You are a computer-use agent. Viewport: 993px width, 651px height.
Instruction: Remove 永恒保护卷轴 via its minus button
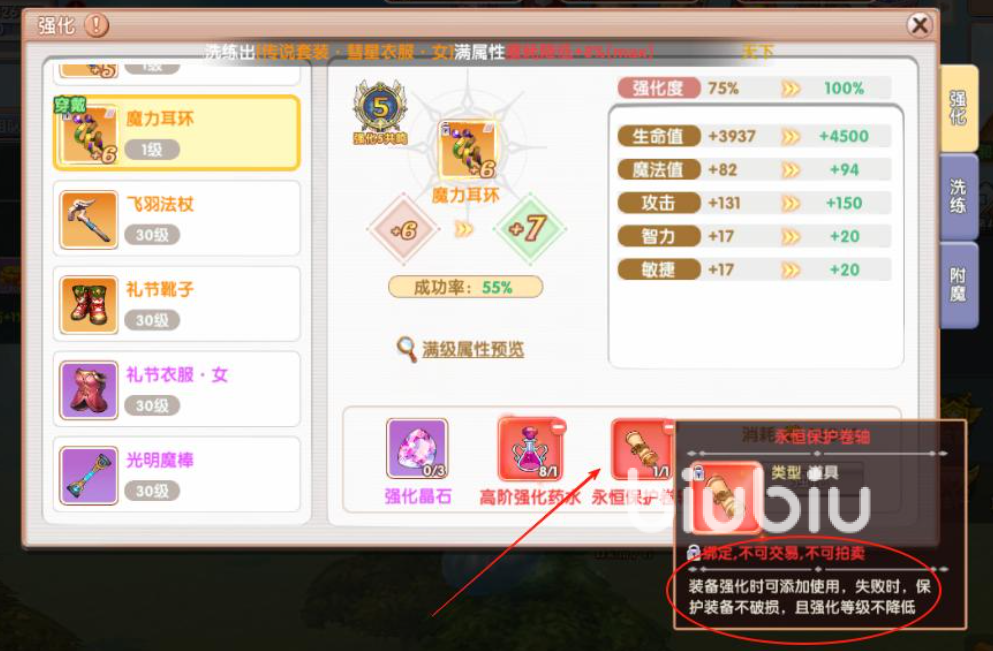pos(669,427)
